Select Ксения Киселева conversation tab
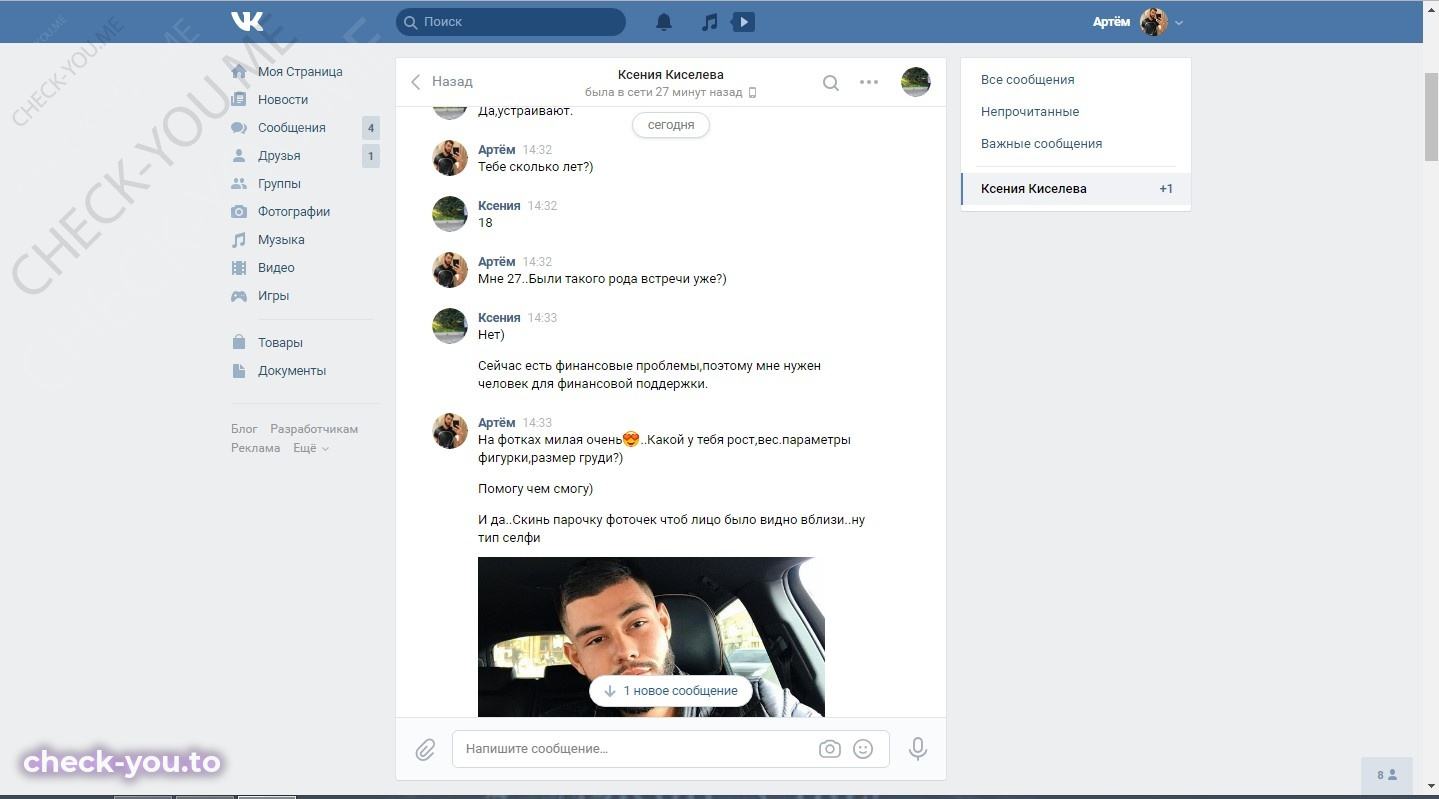 coord(1076,189)
